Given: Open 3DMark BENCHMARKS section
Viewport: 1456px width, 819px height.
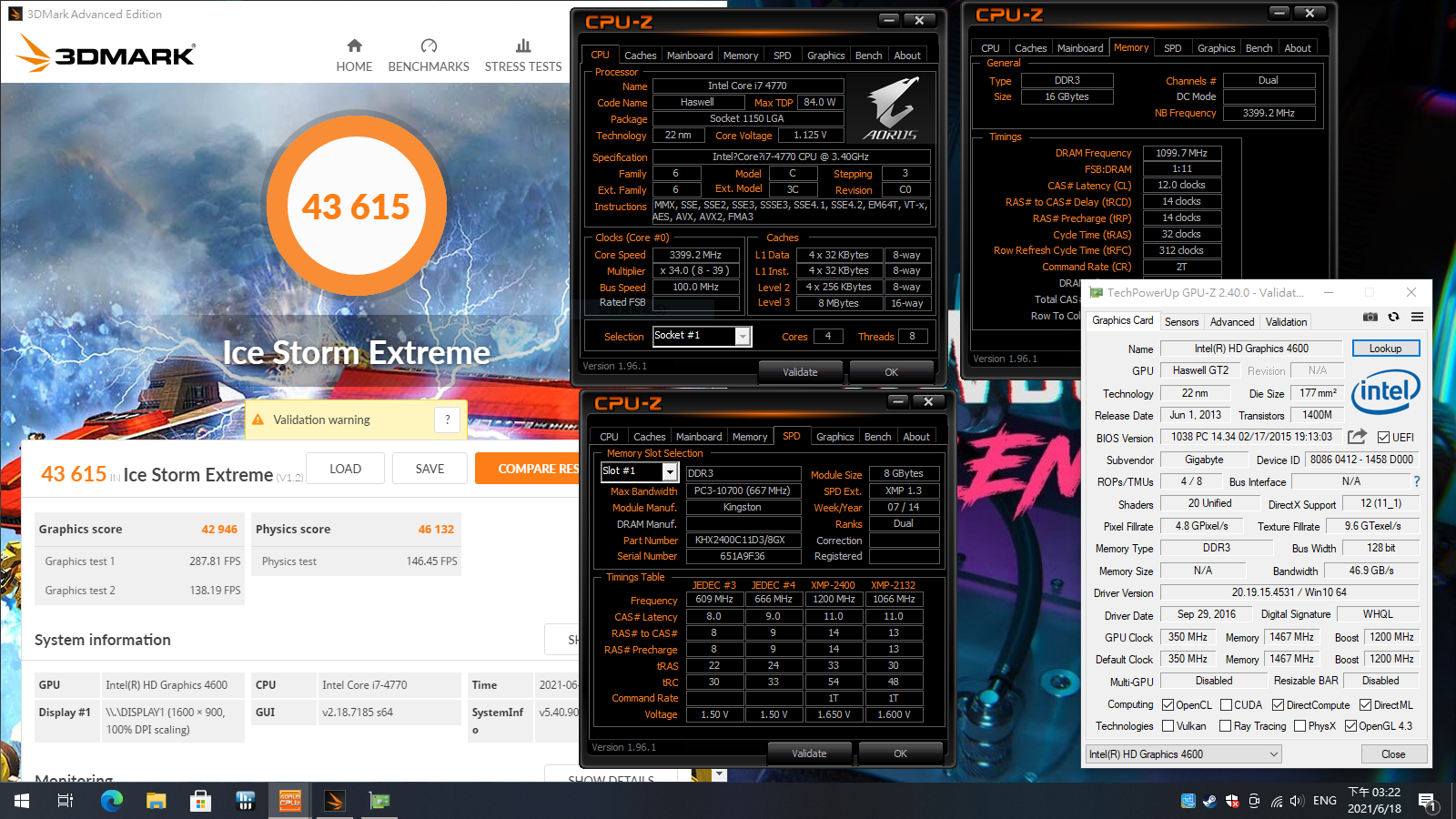Looking at the screenshot, I should (429, 56).
